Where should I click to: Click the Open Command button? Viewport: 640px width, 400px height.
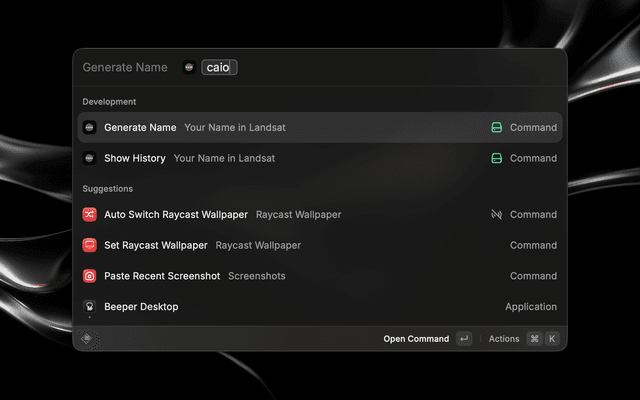[x=427, y=339]
